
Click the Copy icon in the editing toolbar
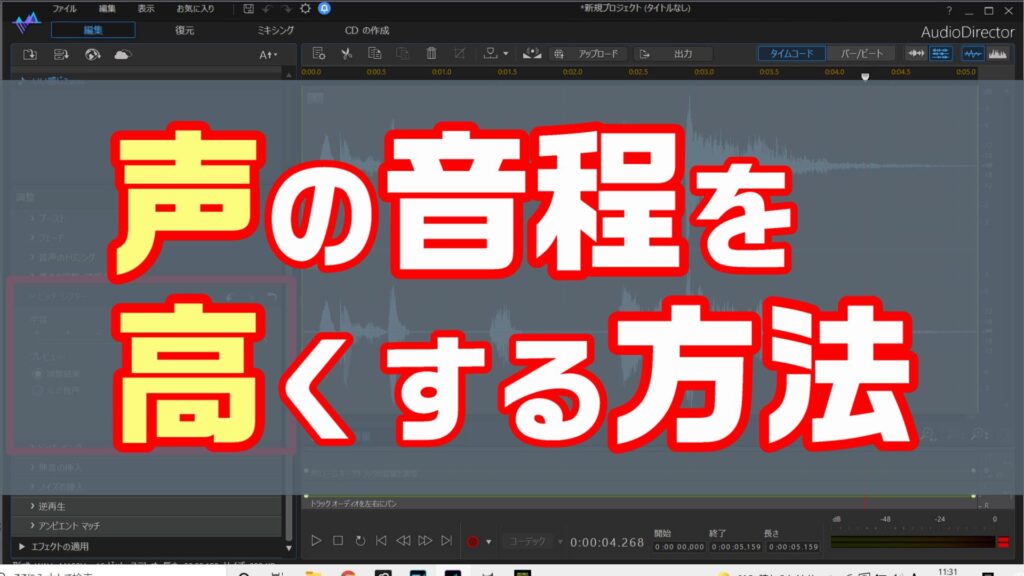pos(375,53)
